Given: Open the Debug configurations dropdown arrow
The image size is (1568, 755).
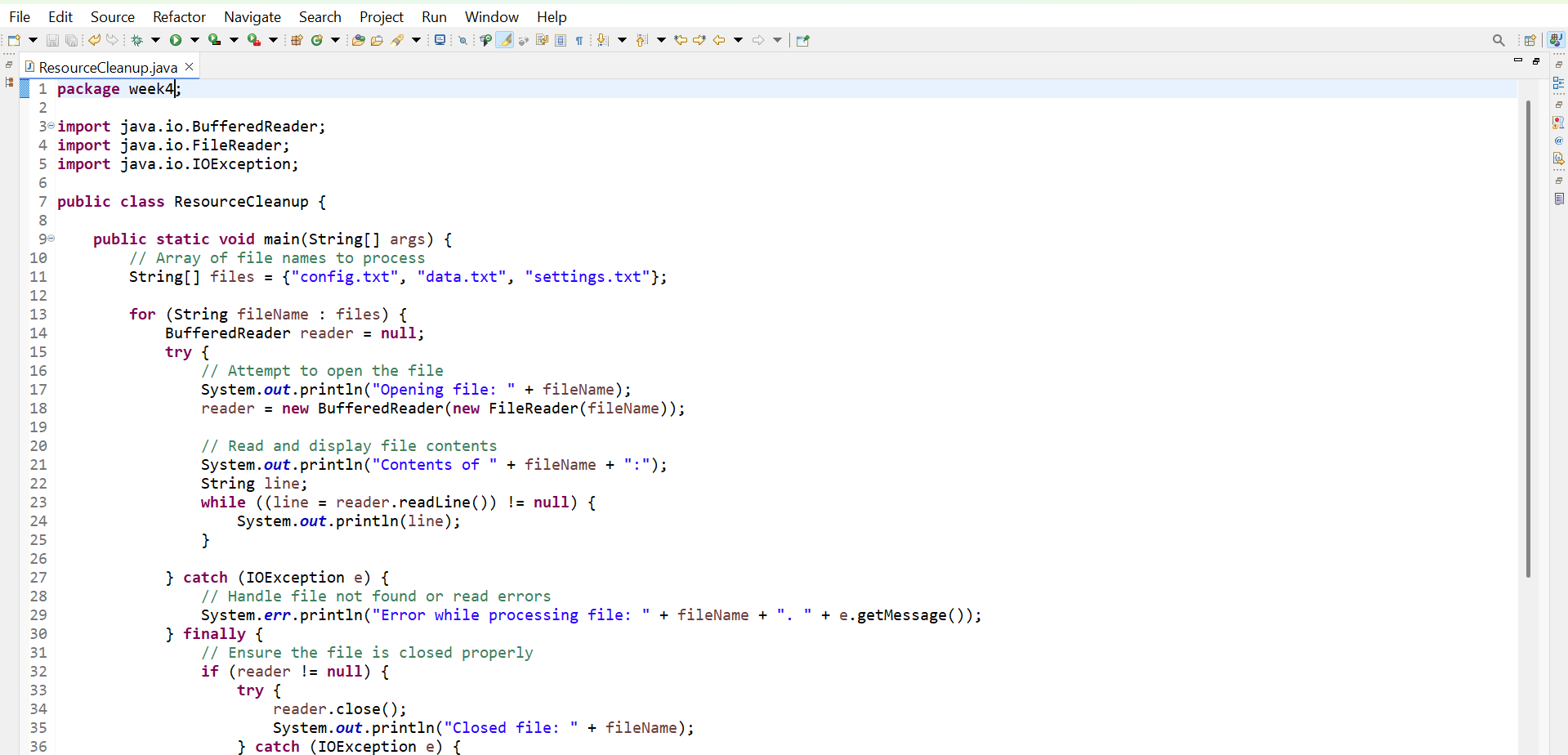Looking at the screenshot, I should coord(155,40).
